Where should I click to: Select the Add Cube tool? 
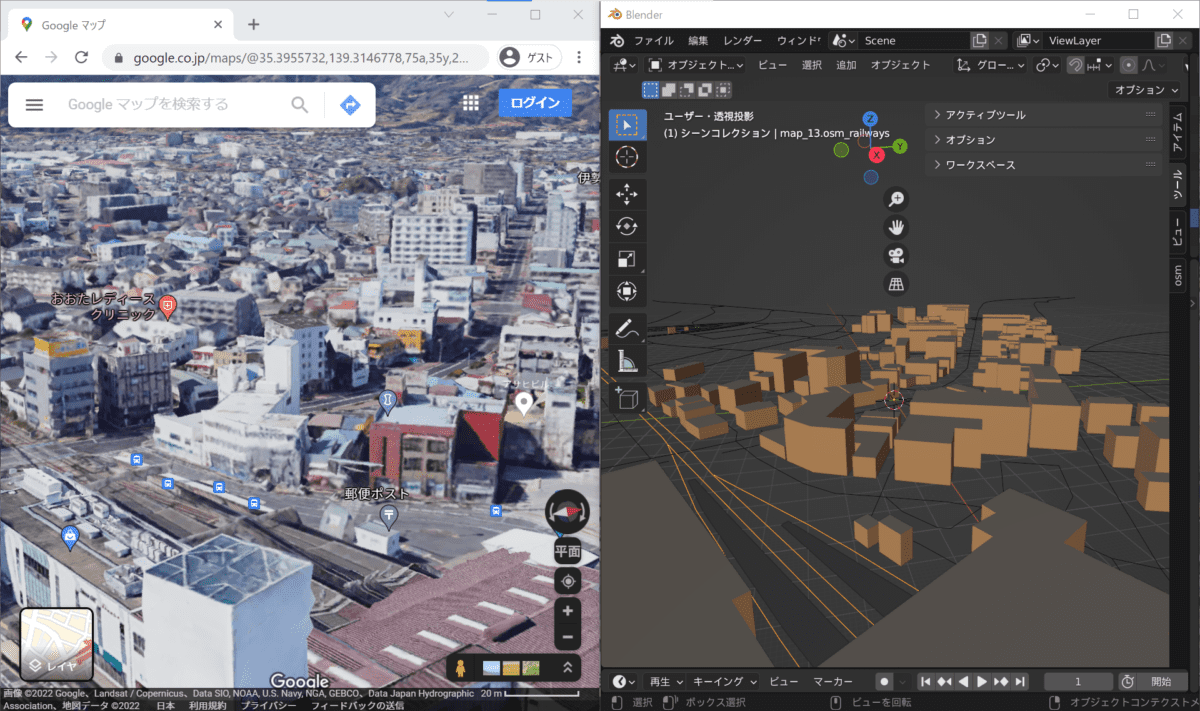(x=627, y=397)
